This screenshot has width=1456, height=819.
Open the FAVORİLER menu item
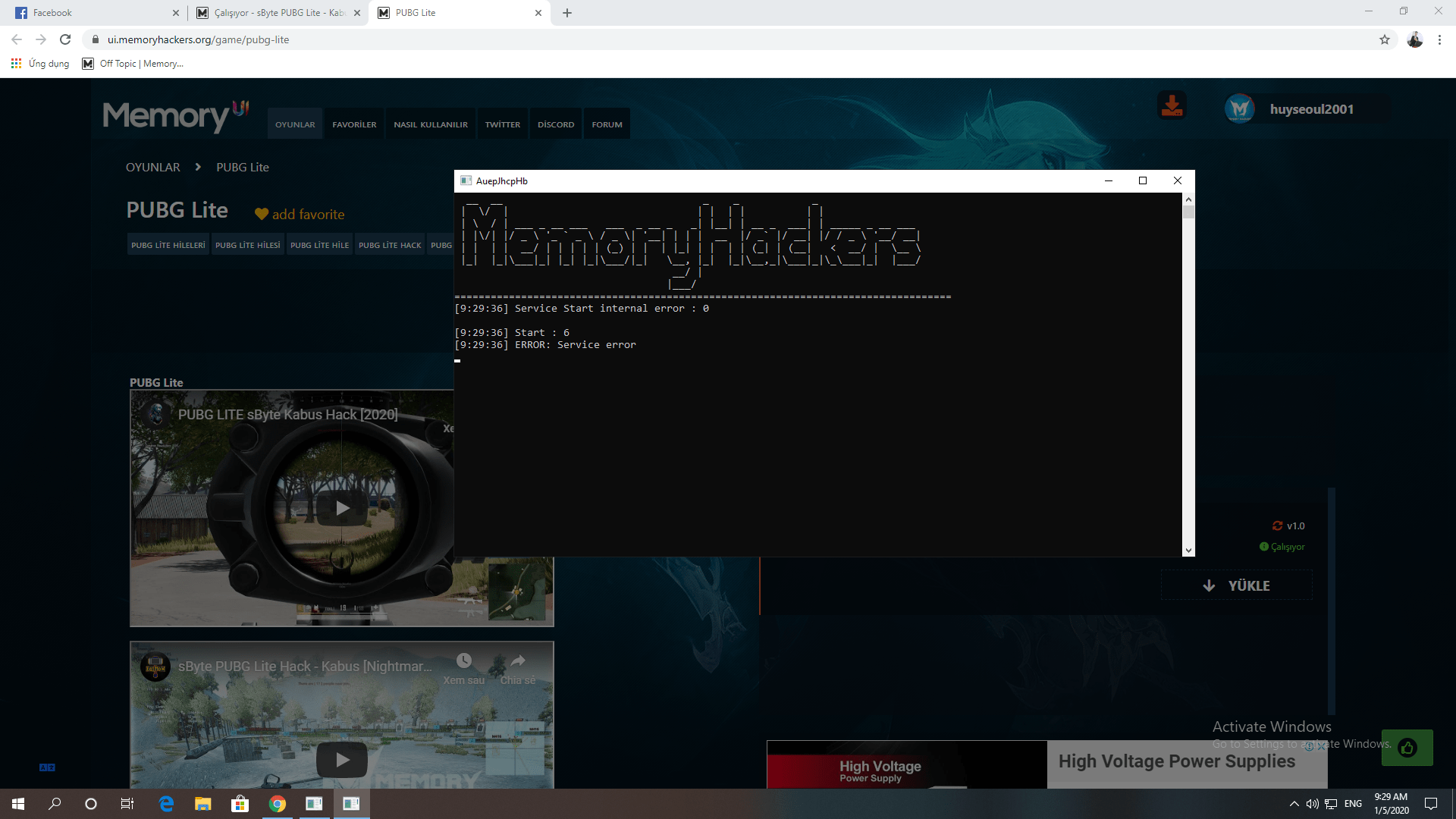pos(354,124)
